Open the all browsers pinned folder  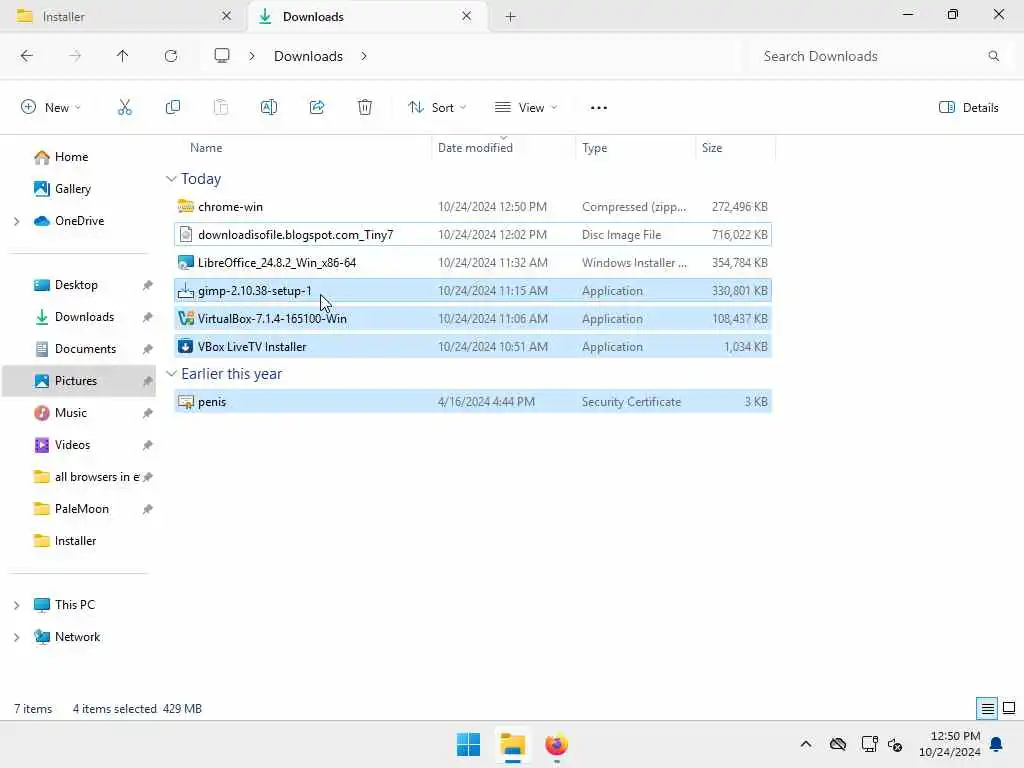pos(97,477)
